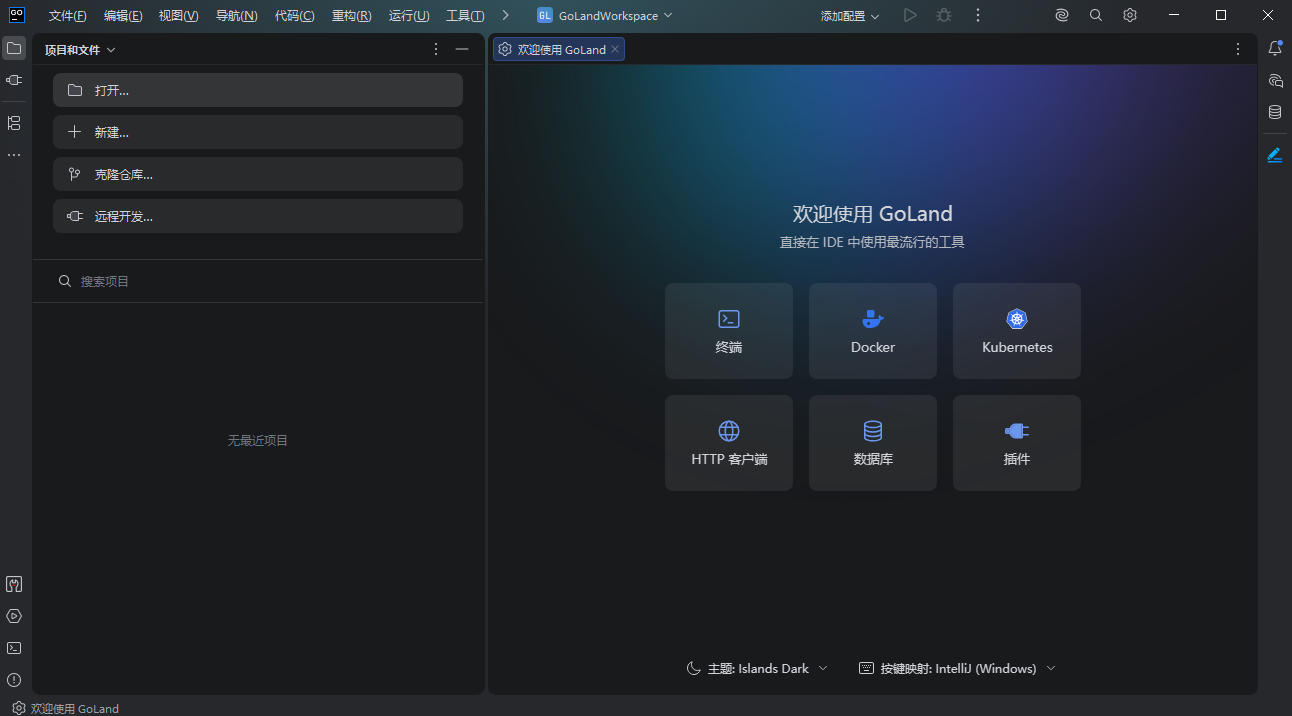Open Notifications bell icon

pyautogui.click(x=1275, y=48)
